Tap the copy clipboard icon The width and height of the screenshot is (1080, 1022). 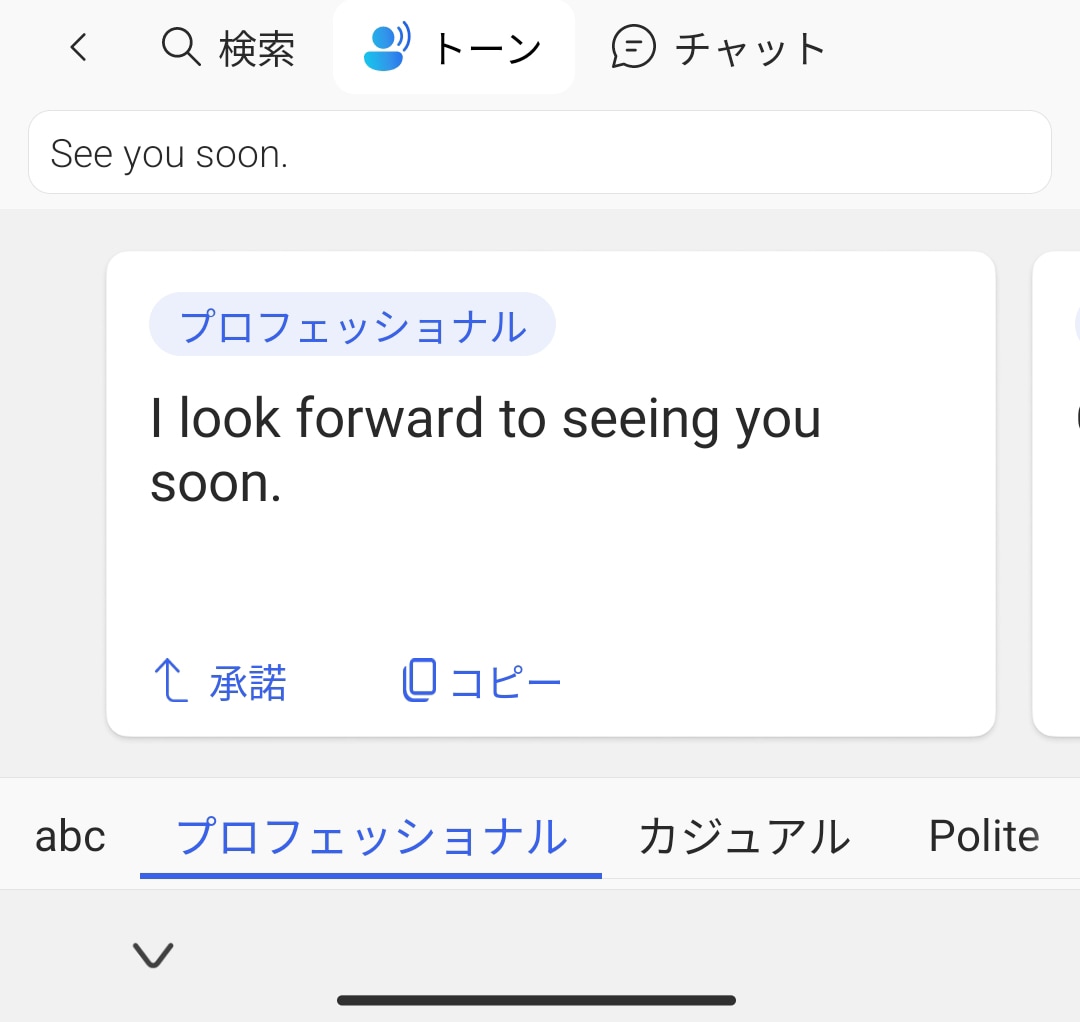click(x=419, y=680)
